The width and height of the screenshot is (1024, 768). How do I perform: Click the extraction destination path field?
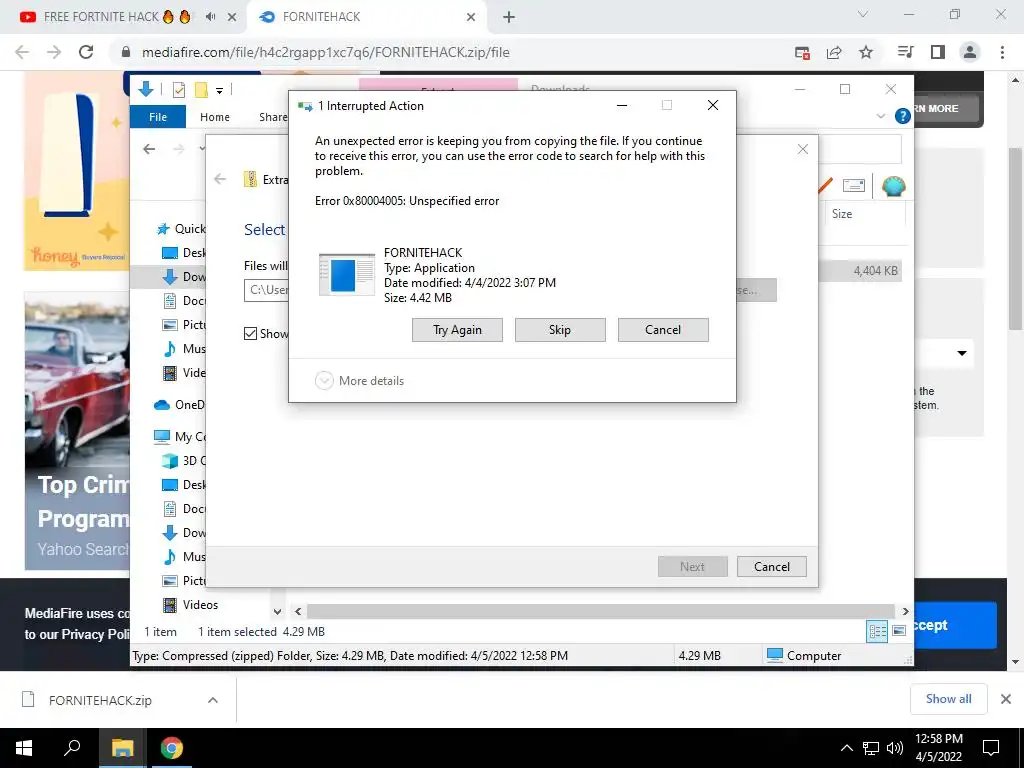pyautogui.click(x=266, y=290)
